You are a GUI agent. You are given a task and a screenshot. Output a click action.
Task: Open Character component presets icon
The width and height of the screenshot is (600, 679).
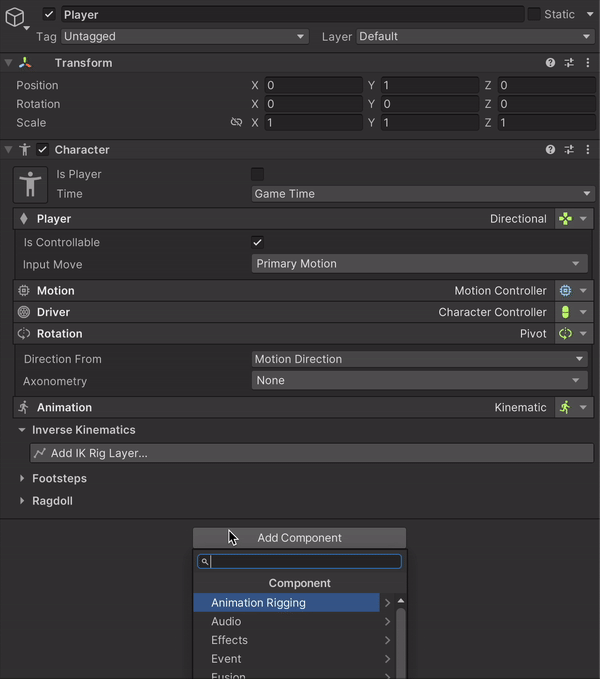coord(569,150)
